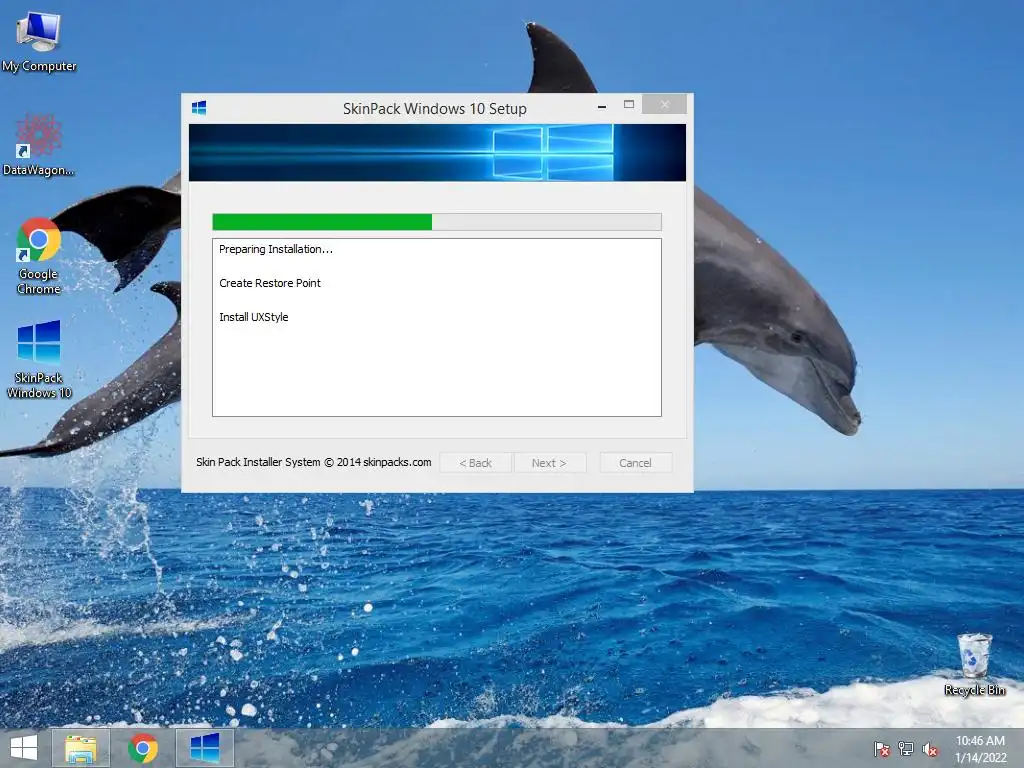Click the 'SkinPack Windows 10 Setup' title
Viewport: 1024px width, 768px height.
click(x=435, y=108)
